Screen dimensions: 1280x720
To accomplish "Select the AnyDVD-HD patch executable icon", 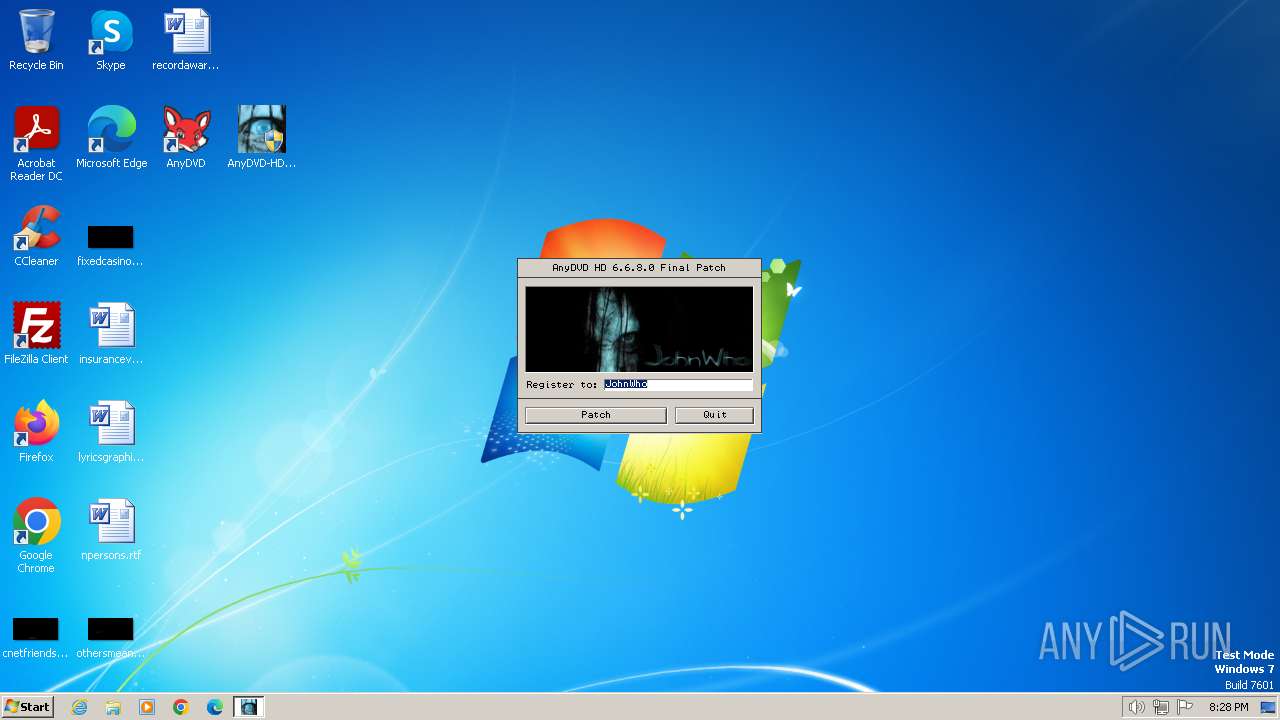I will coord(261,138).
